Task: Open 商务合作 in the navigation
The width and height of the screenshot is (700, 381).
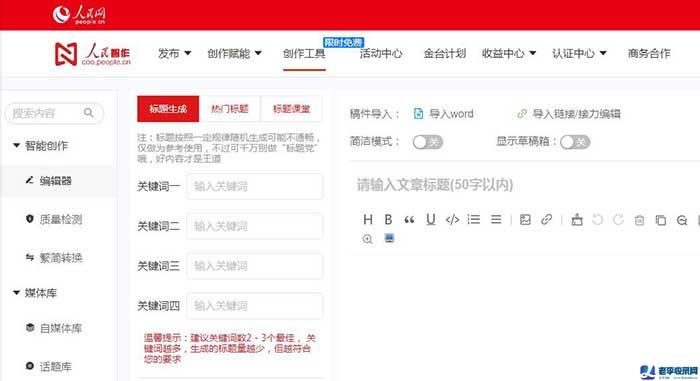Action: tap(649, 54)
